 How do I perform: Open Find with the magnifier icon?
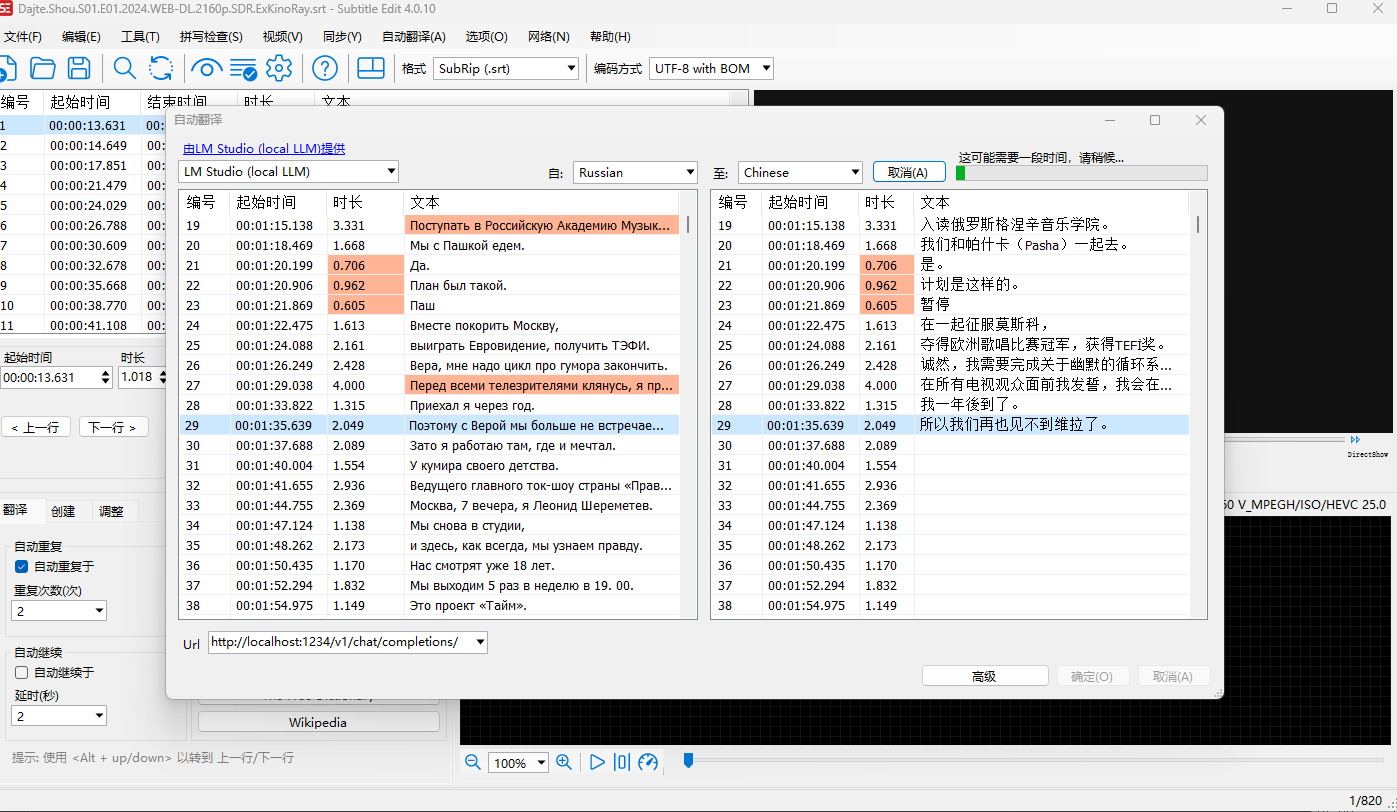(124, 68)
